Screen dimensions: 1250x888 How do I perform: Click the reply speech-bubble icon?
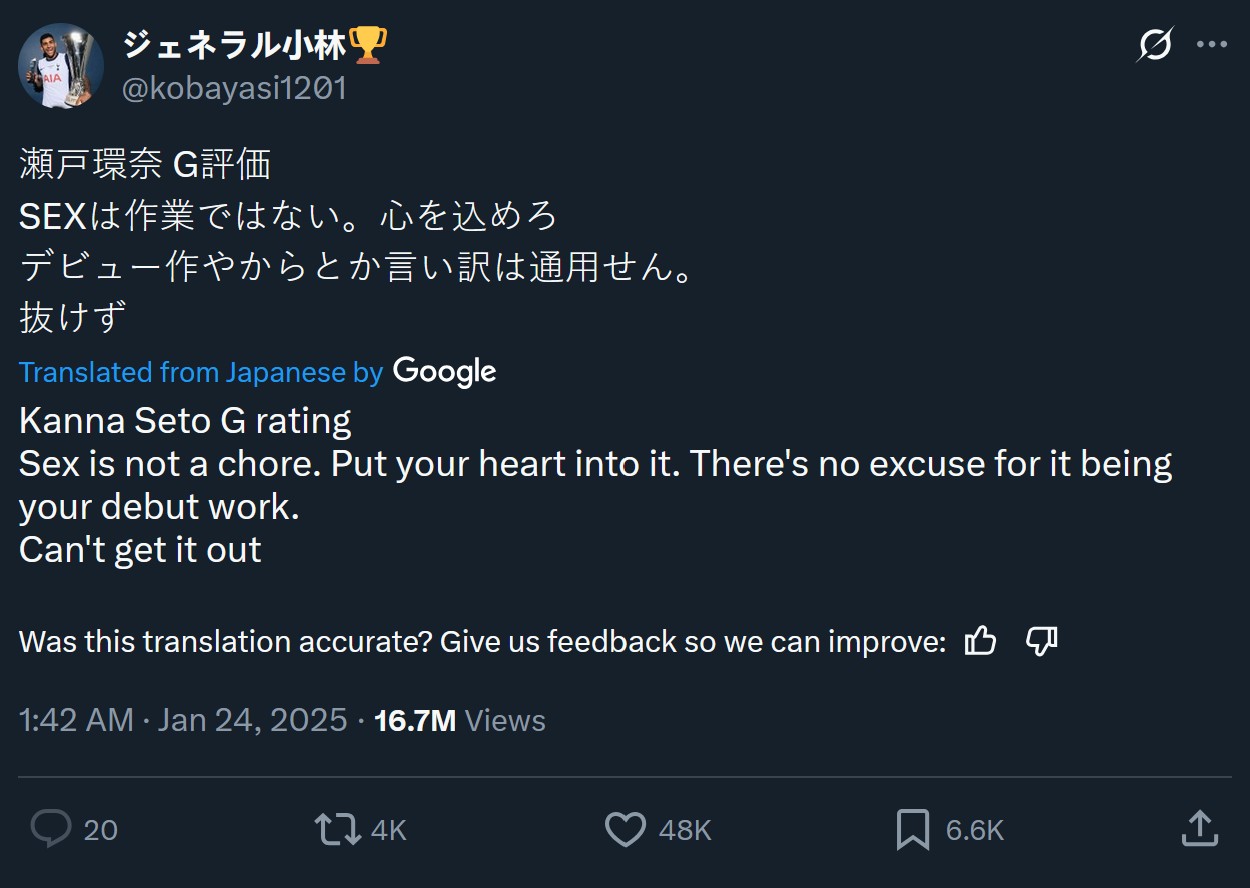(51, 829)
